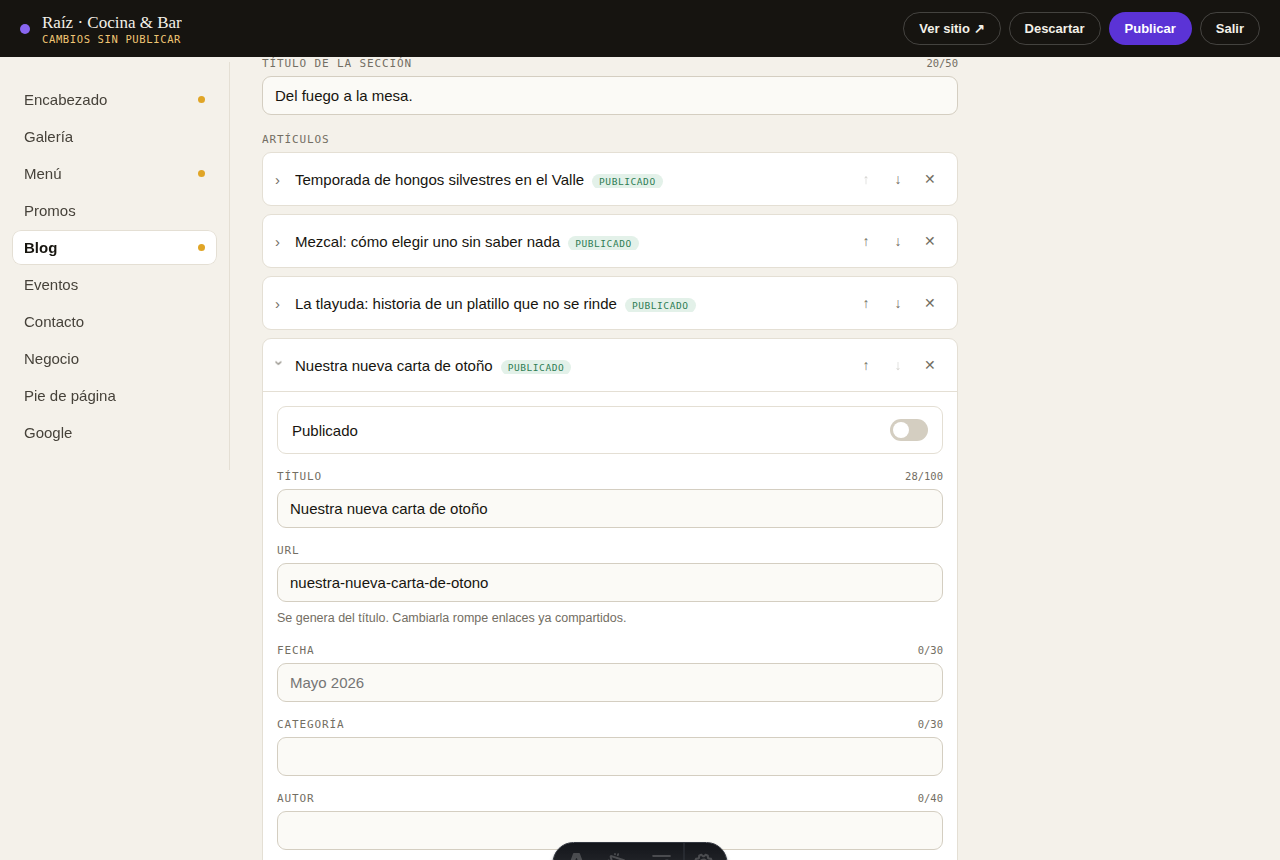
Task: Select Promos in the sidebar
Action: point(114,211)
